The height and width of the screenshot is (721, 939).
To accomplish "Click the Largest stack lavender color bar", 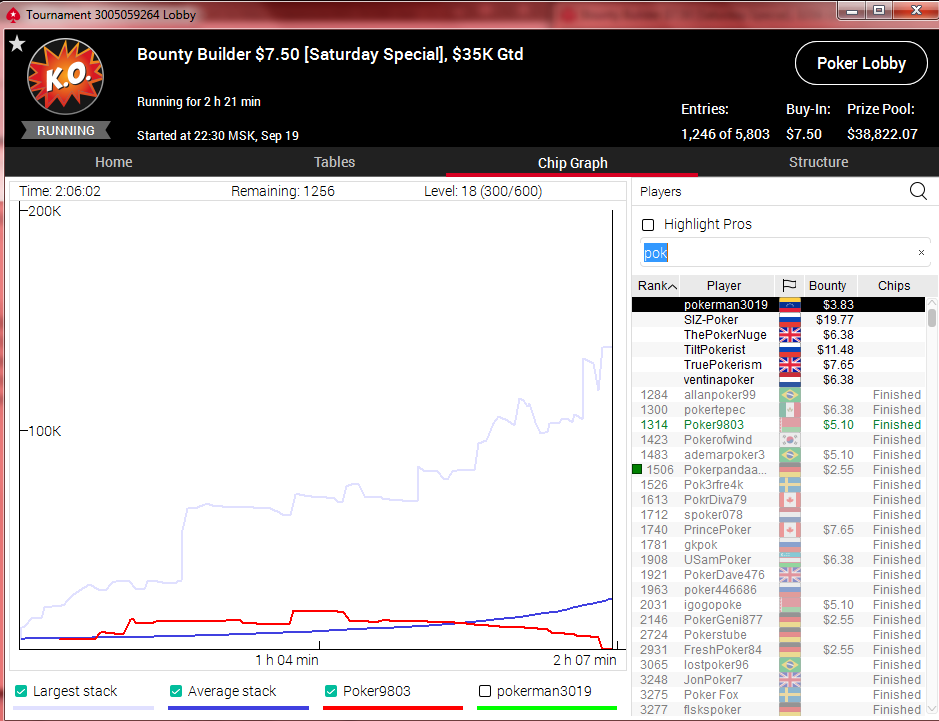I will [83, 708].
